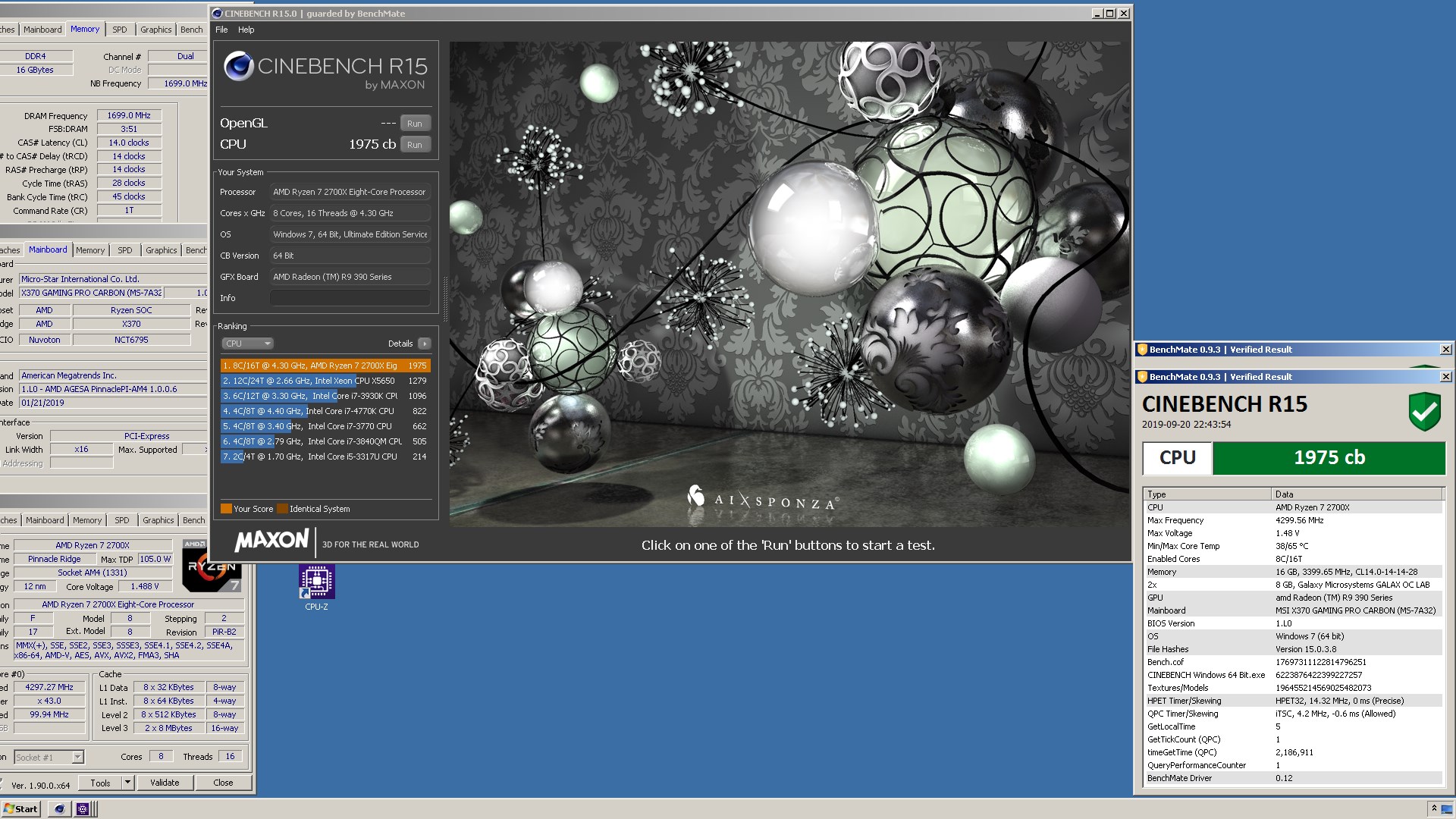Image resolution: width=1456 pixels, height=819 pixels.
Task: Click the HPET Timer/Skewing row value
Action: coord(1339,701)
